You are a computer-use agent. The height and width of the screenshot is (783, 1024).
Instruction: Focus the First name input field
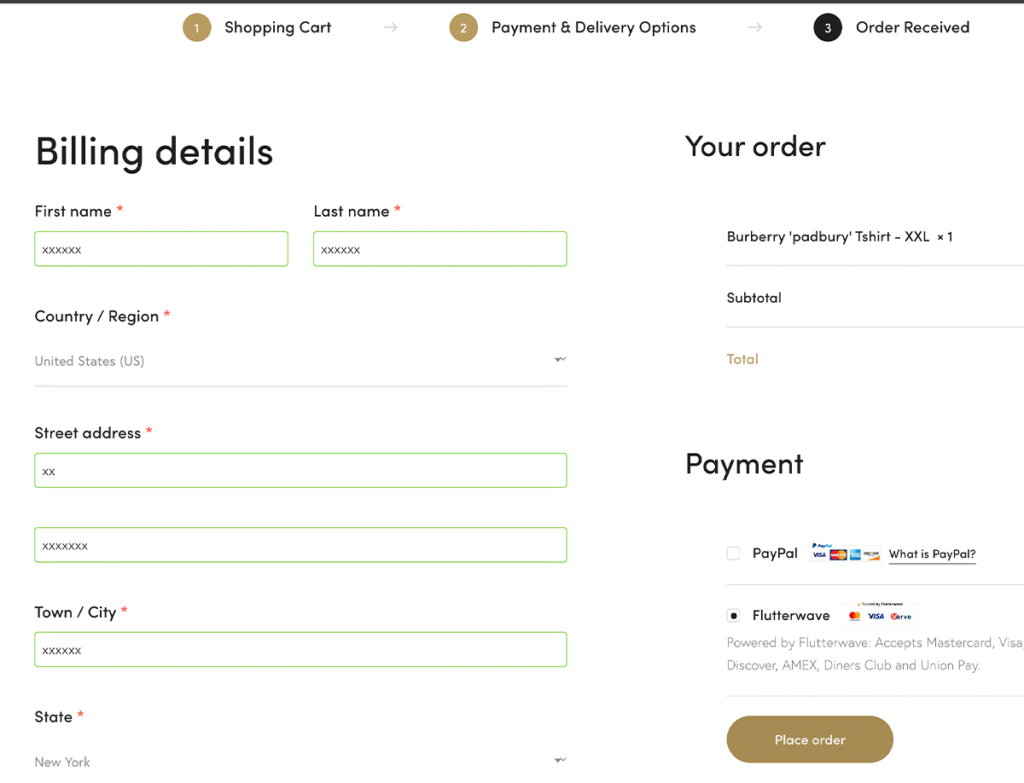[161, 249]
